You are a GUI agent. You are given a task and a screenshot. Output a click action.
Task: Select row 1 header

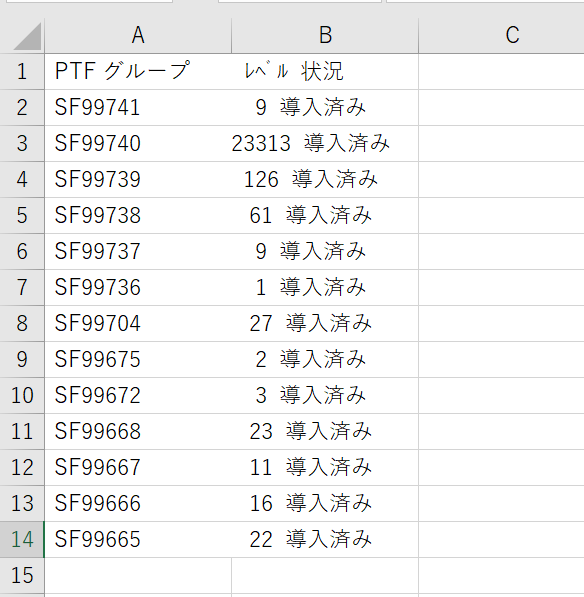pos(22,72)
